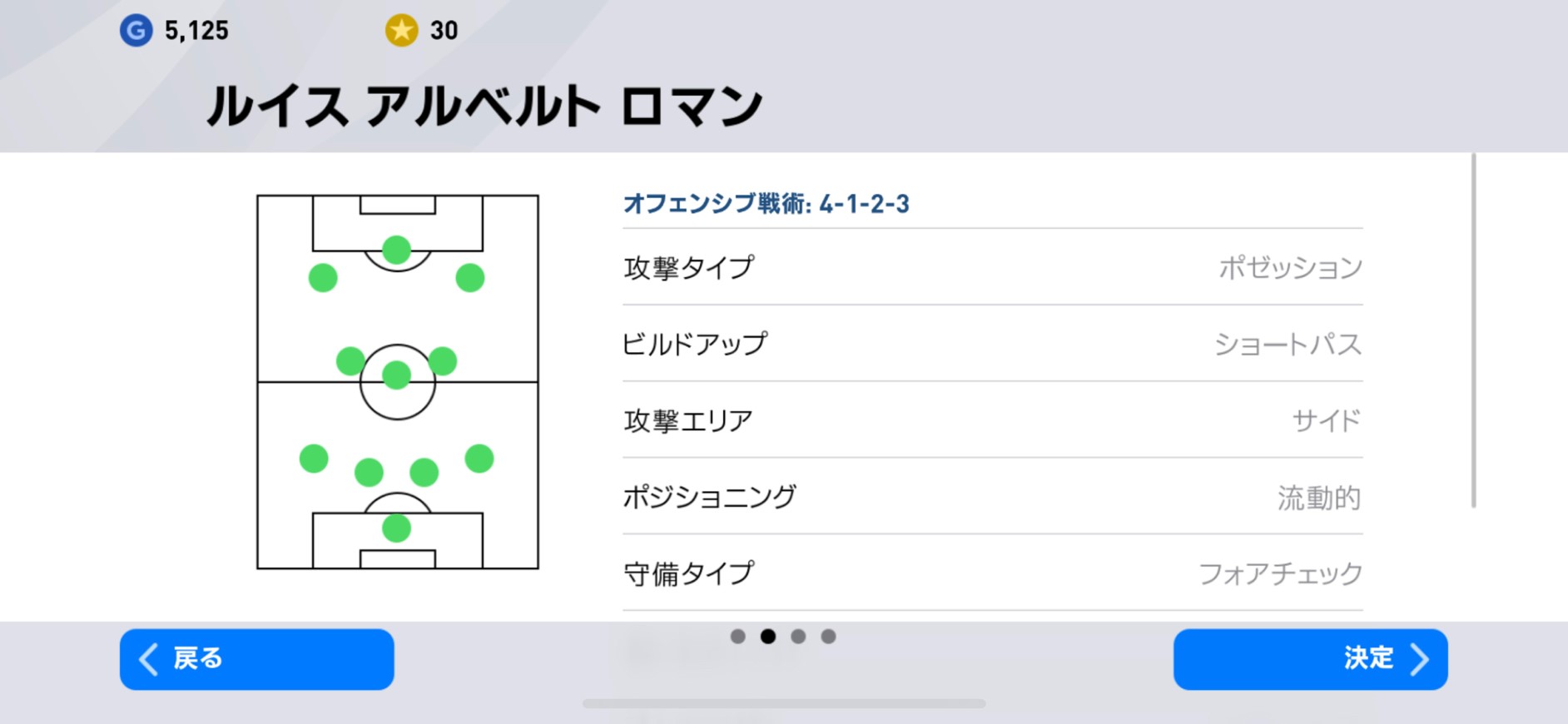Select the fourth pagination dot

point(828,636)
